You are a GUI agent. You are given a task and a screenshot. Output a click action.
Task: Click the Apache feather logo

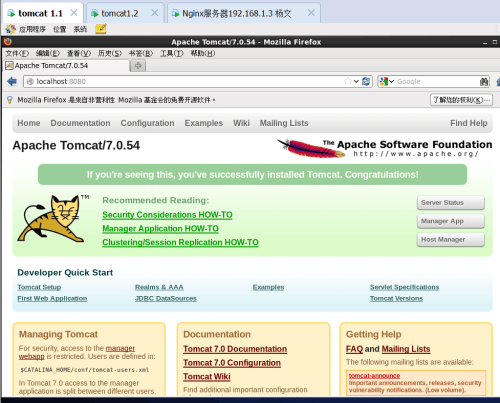311,149
